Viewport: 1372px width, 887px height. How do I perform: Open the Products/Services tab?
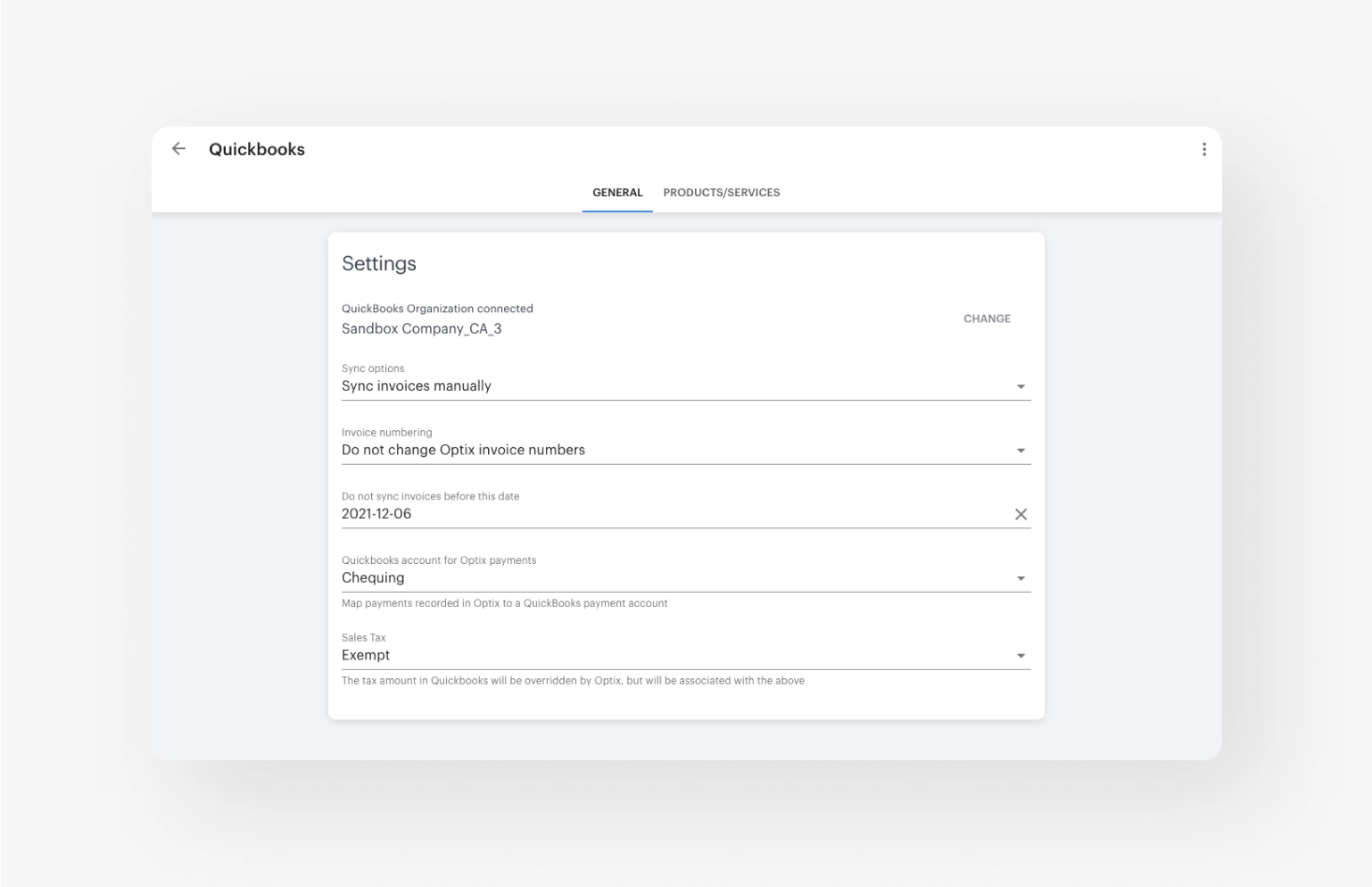point(722,192)
